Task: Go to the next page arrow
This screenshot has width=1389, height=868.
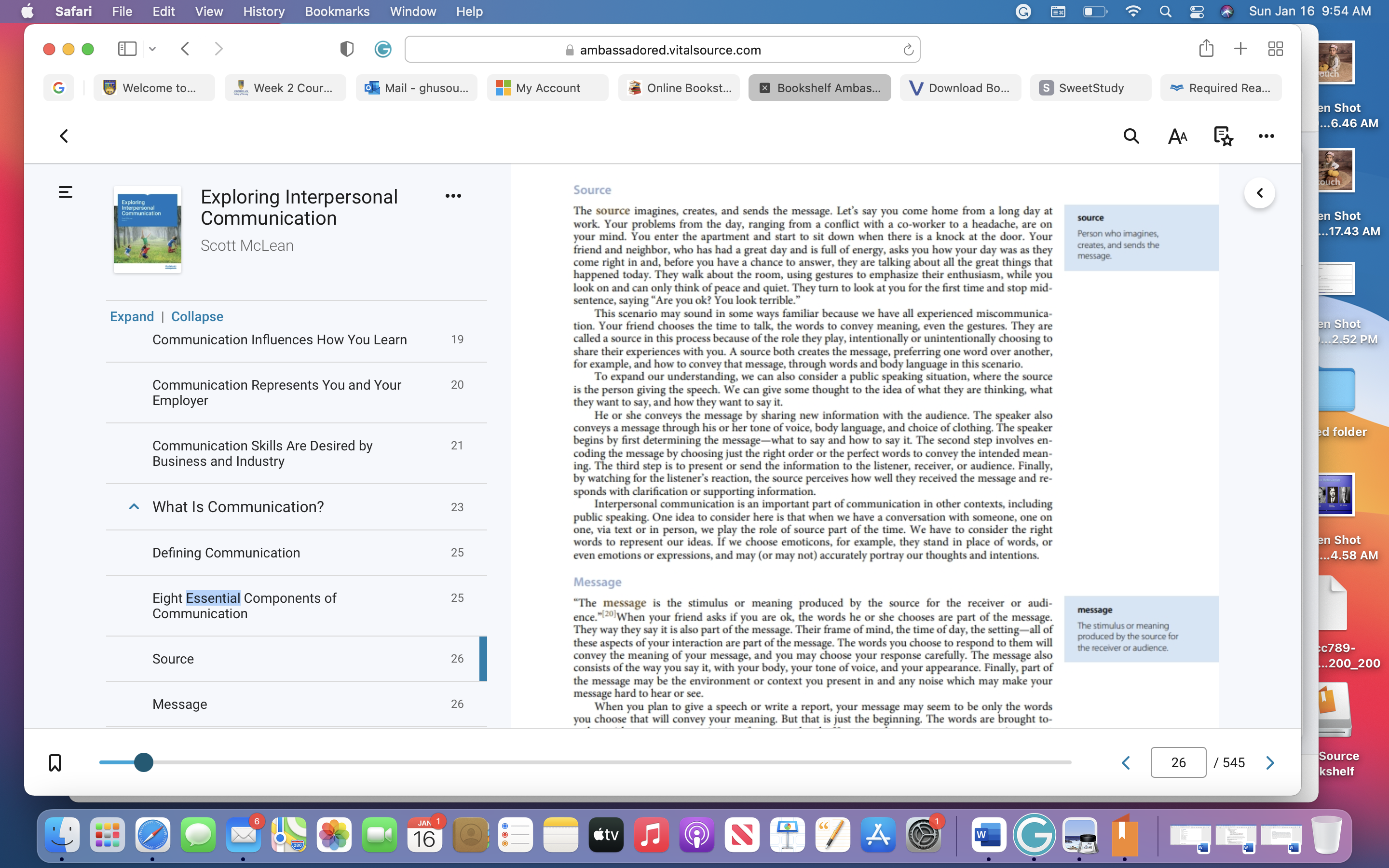Action: point(1269,762)
